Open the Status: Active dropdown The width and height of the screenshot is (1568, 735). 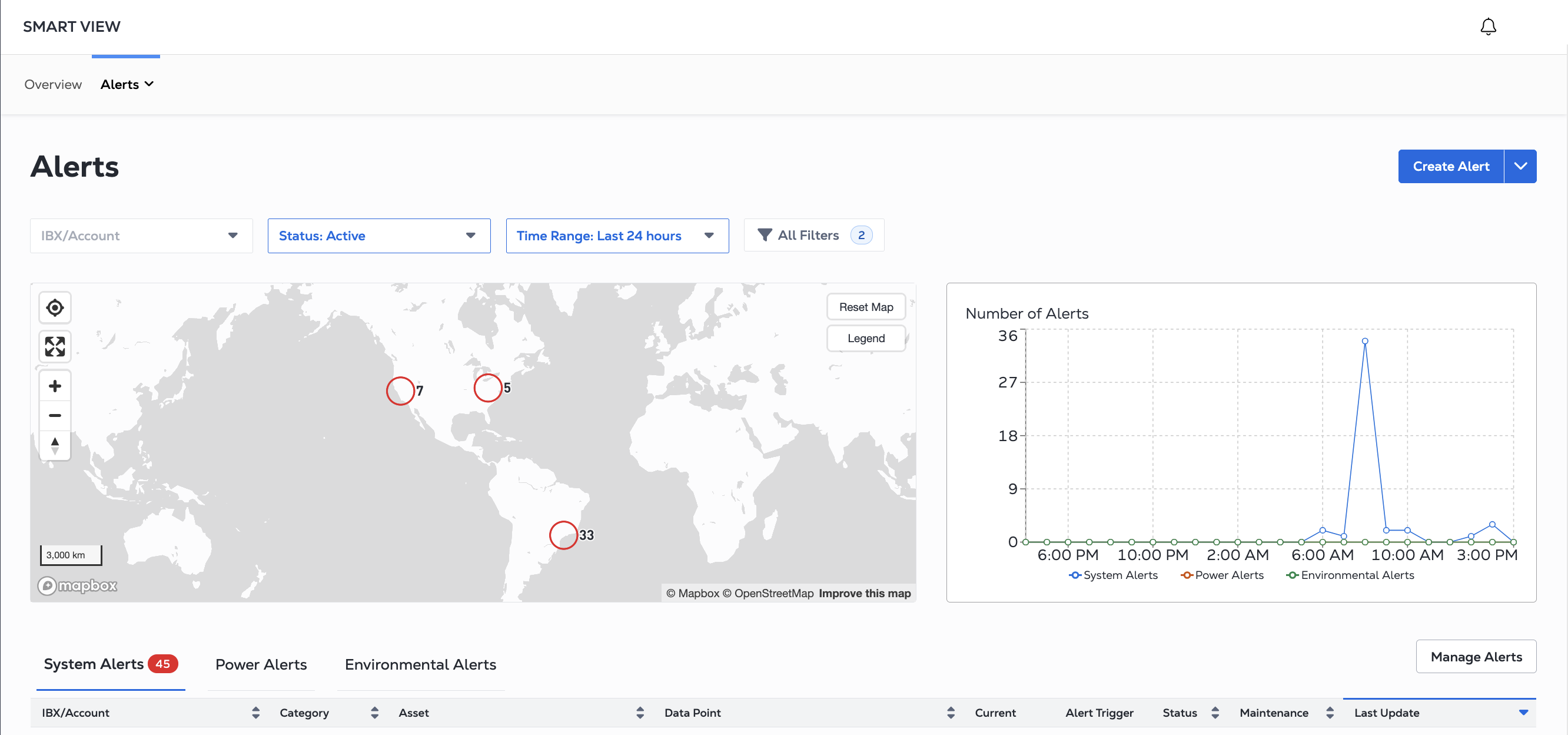(x=379, y=236)
